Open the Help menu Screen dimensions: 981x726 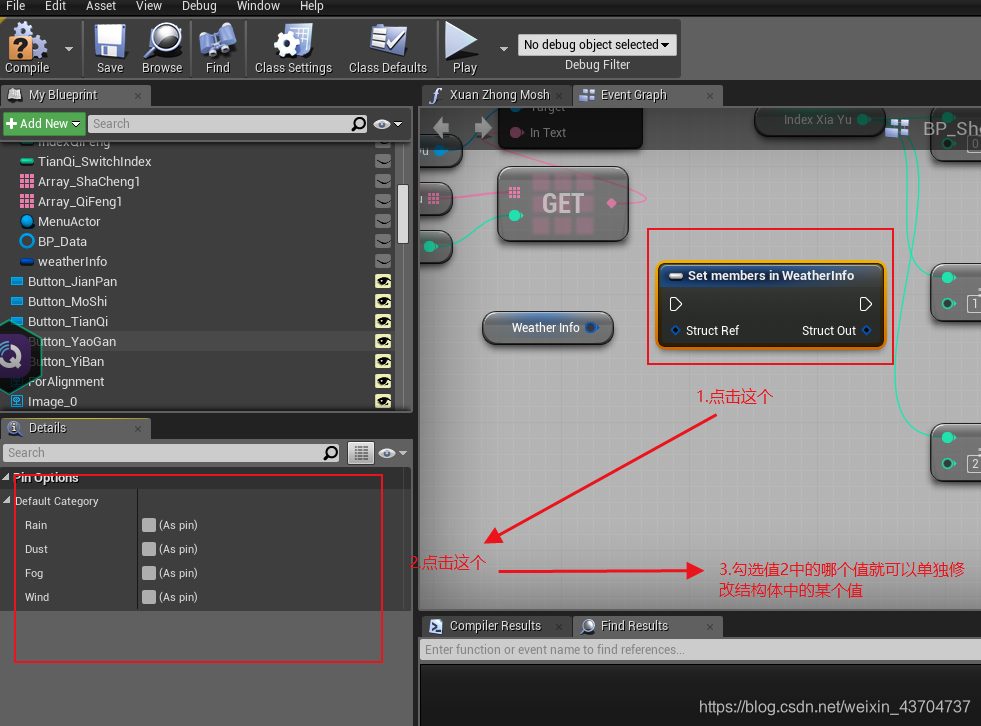point(312,6)
